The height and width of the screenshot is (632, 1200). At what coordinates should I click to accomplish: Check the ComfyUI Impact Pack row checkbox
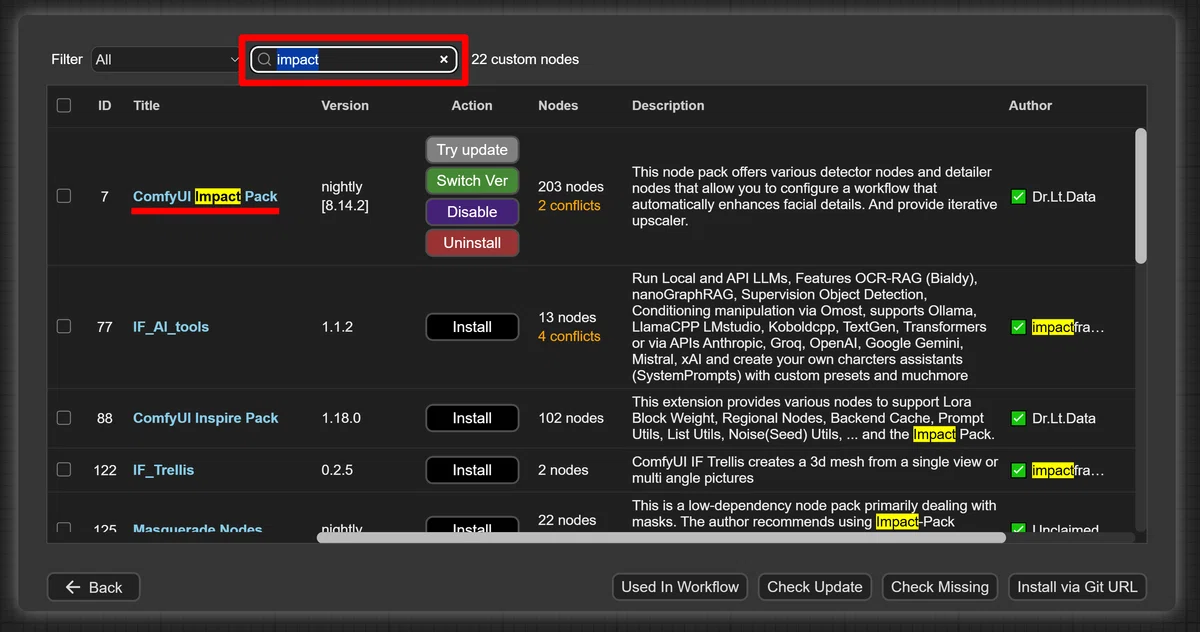(x=64, y=196)
